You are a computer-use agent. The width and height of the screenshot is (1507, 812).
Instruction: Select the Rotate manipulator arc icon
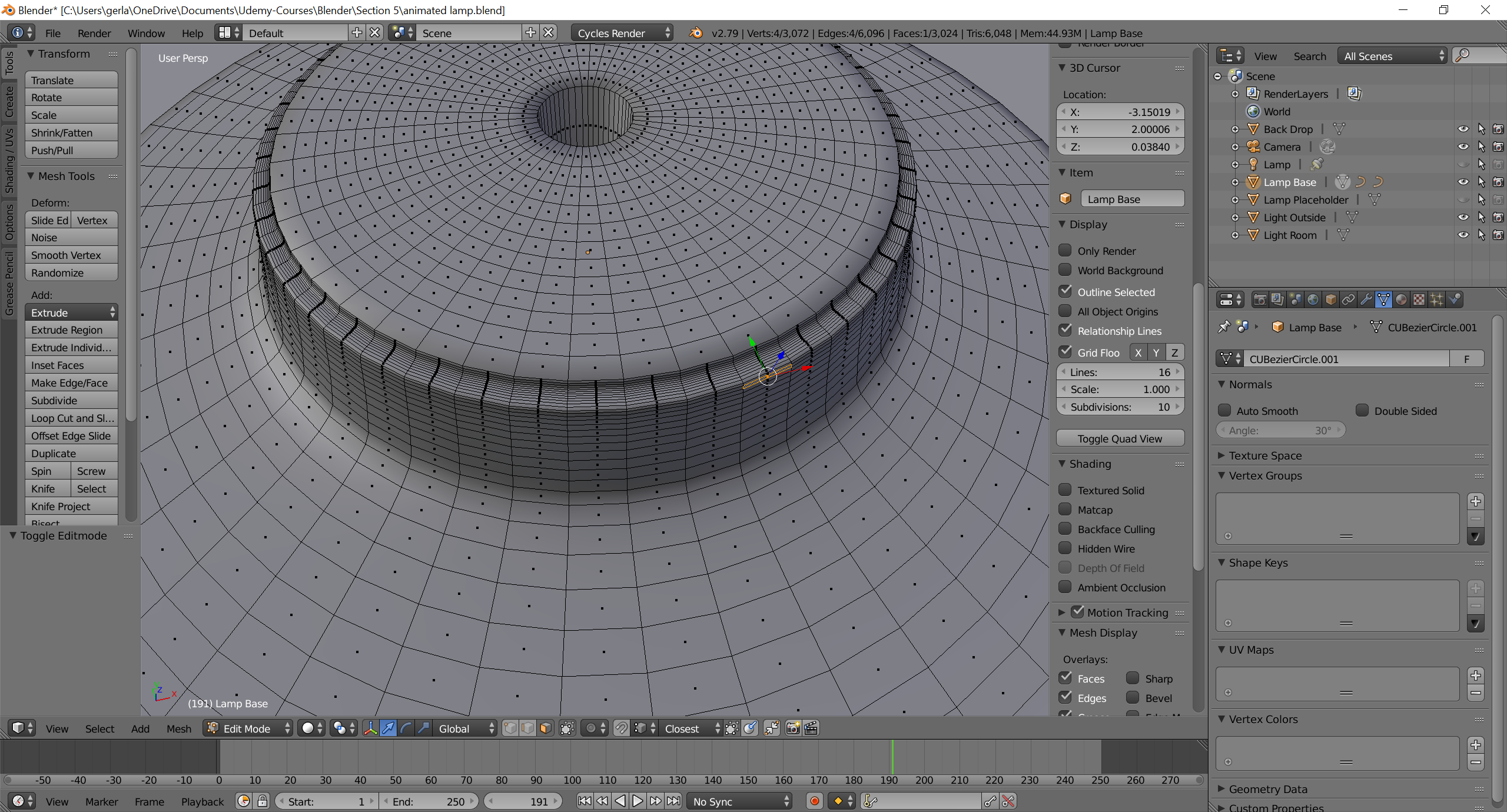coord(406,728)
